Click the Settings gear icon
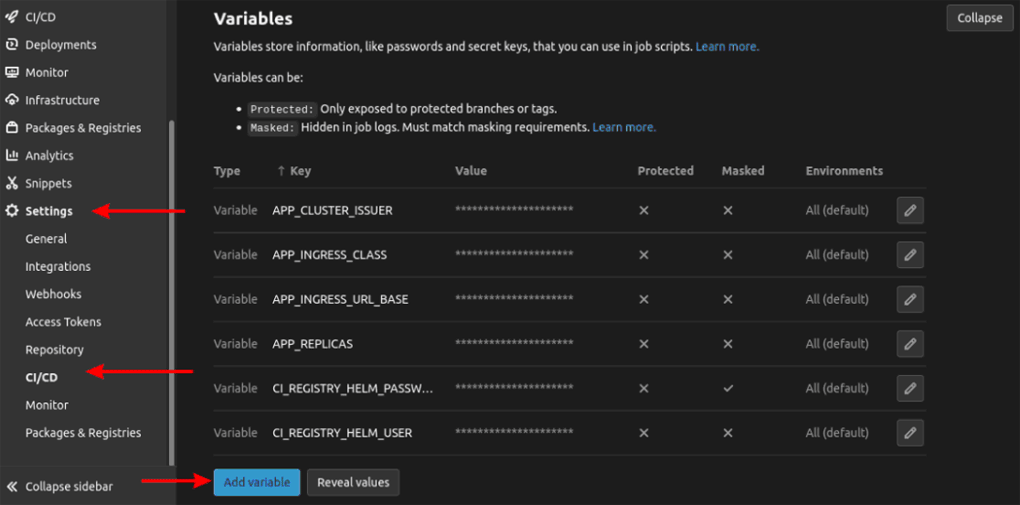This screenshot has height=505, width=1020. coord(12,211)
